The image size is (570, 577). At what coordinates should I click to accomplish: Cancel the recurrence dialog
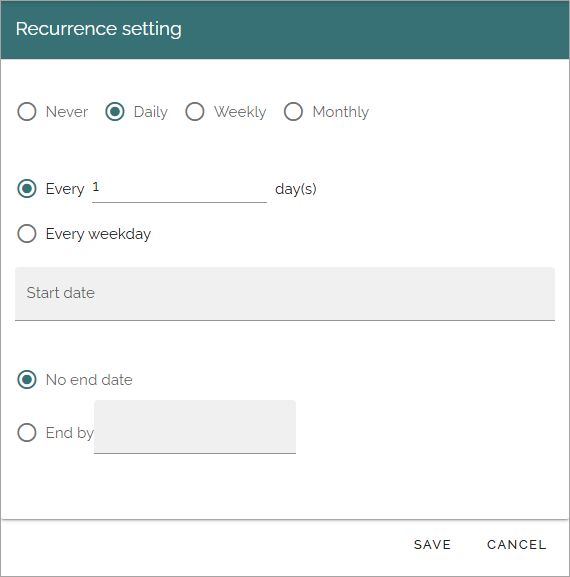pos(517,545)
